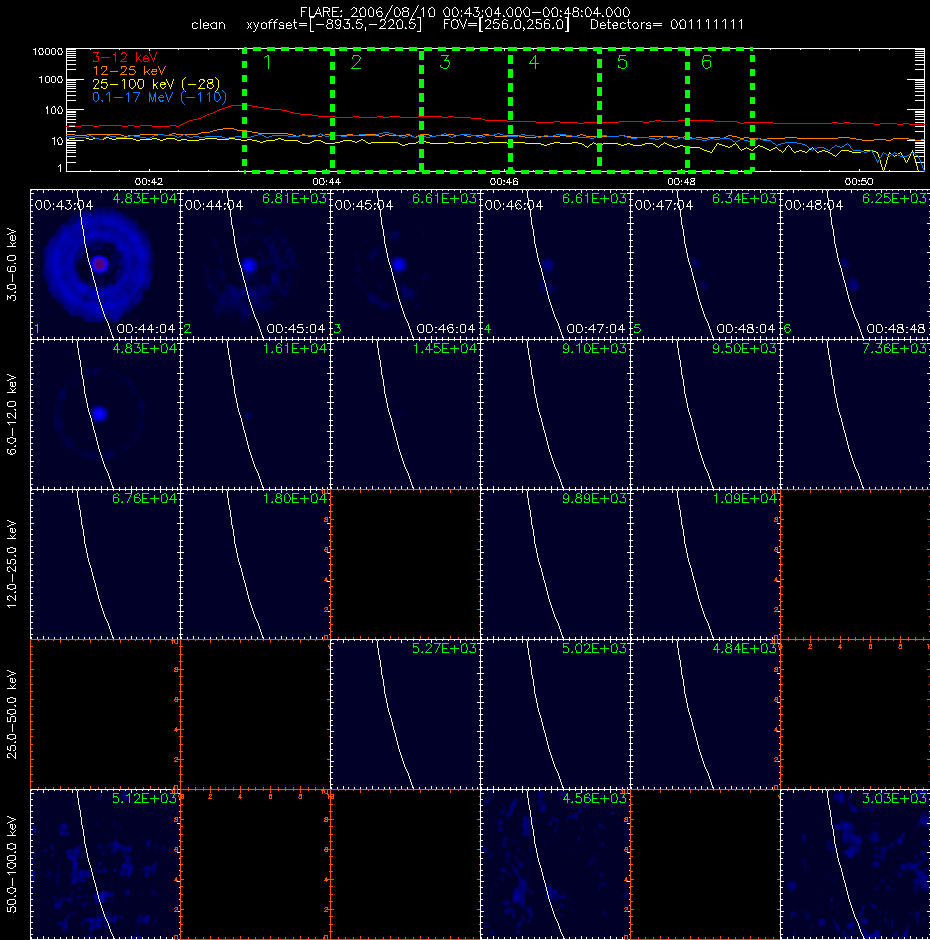
Task: Click the '6.0-12.0 keV' row label
Action: (12, 414)
